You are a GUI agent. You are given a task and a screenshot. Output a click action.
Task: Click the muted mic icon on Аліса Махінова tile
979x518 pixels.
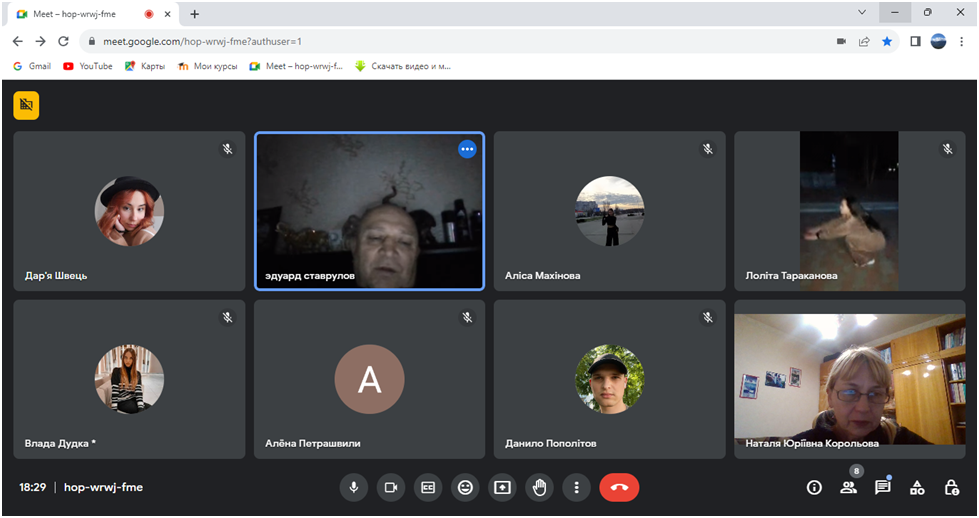(x=708, y=149)
